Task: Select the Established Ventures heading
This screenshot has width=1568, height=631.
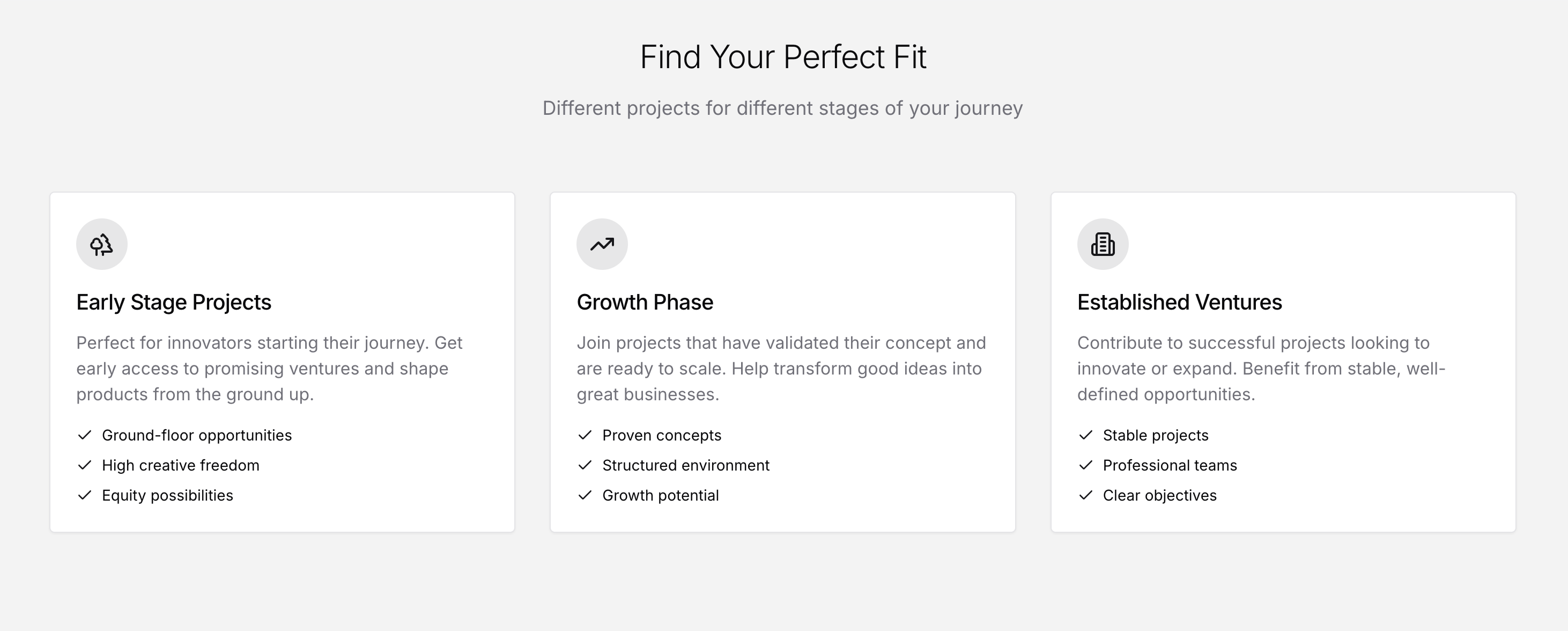Action: tap(1179, 302)
